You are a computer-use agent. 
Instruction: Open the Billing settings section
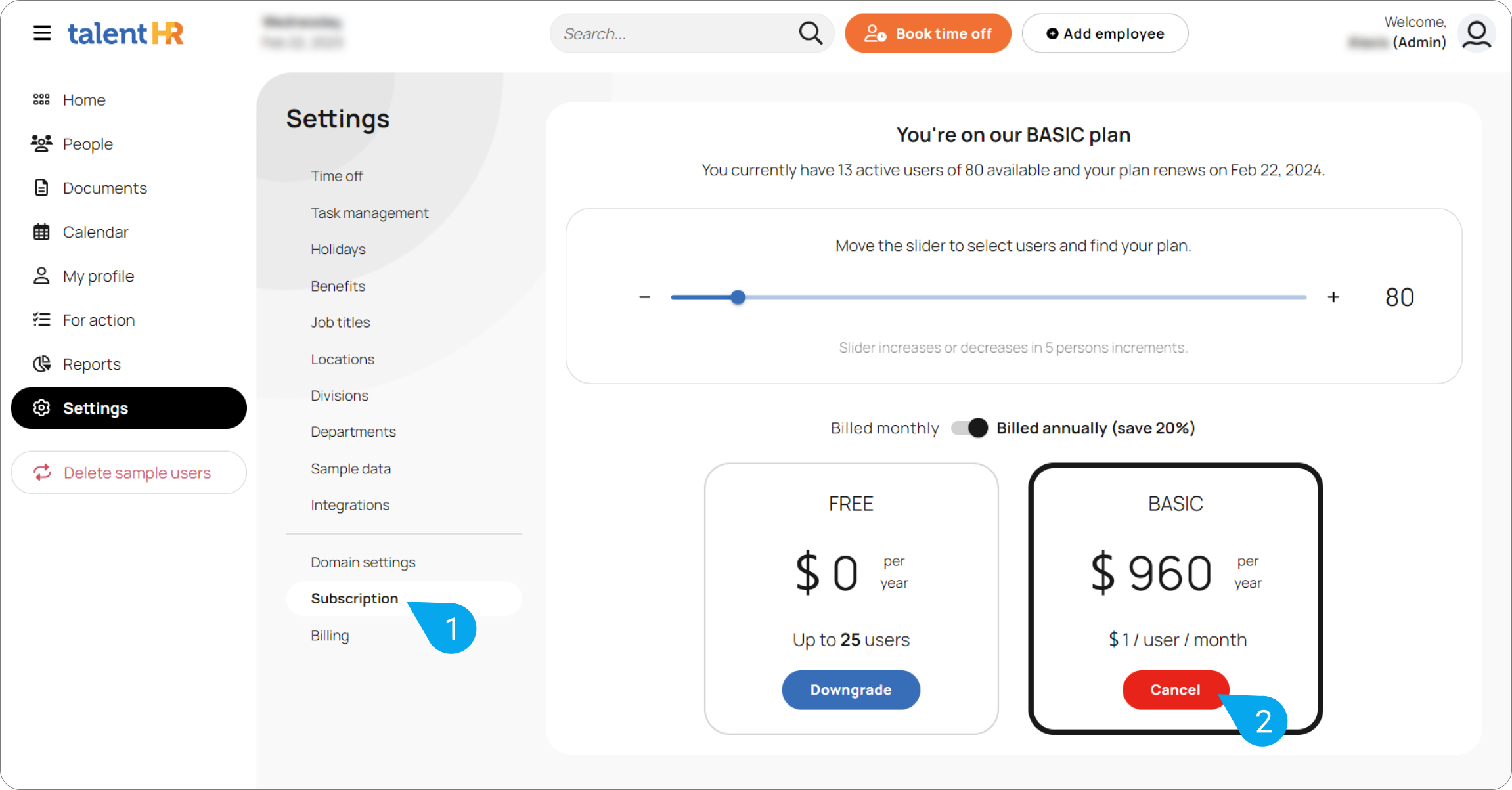[x=330, y=636]
